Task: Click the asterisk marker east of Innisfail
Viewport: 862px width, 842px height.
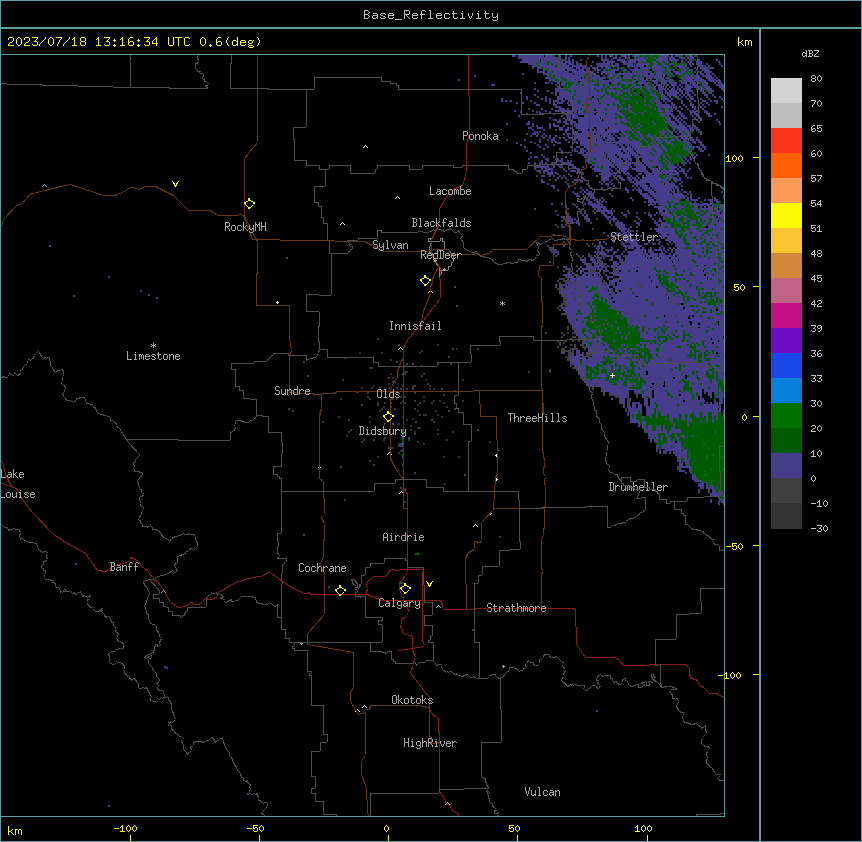Action: (502, 303)
